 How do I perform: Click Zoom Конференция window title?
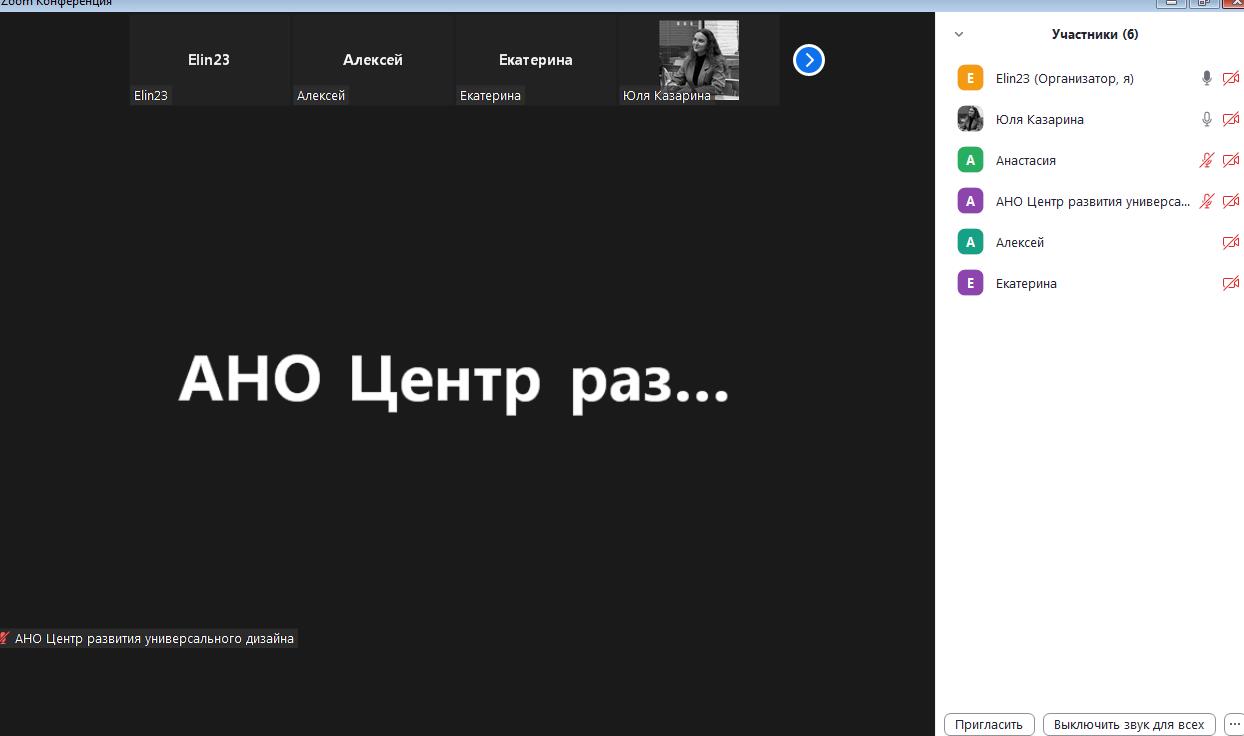(56, 4)
